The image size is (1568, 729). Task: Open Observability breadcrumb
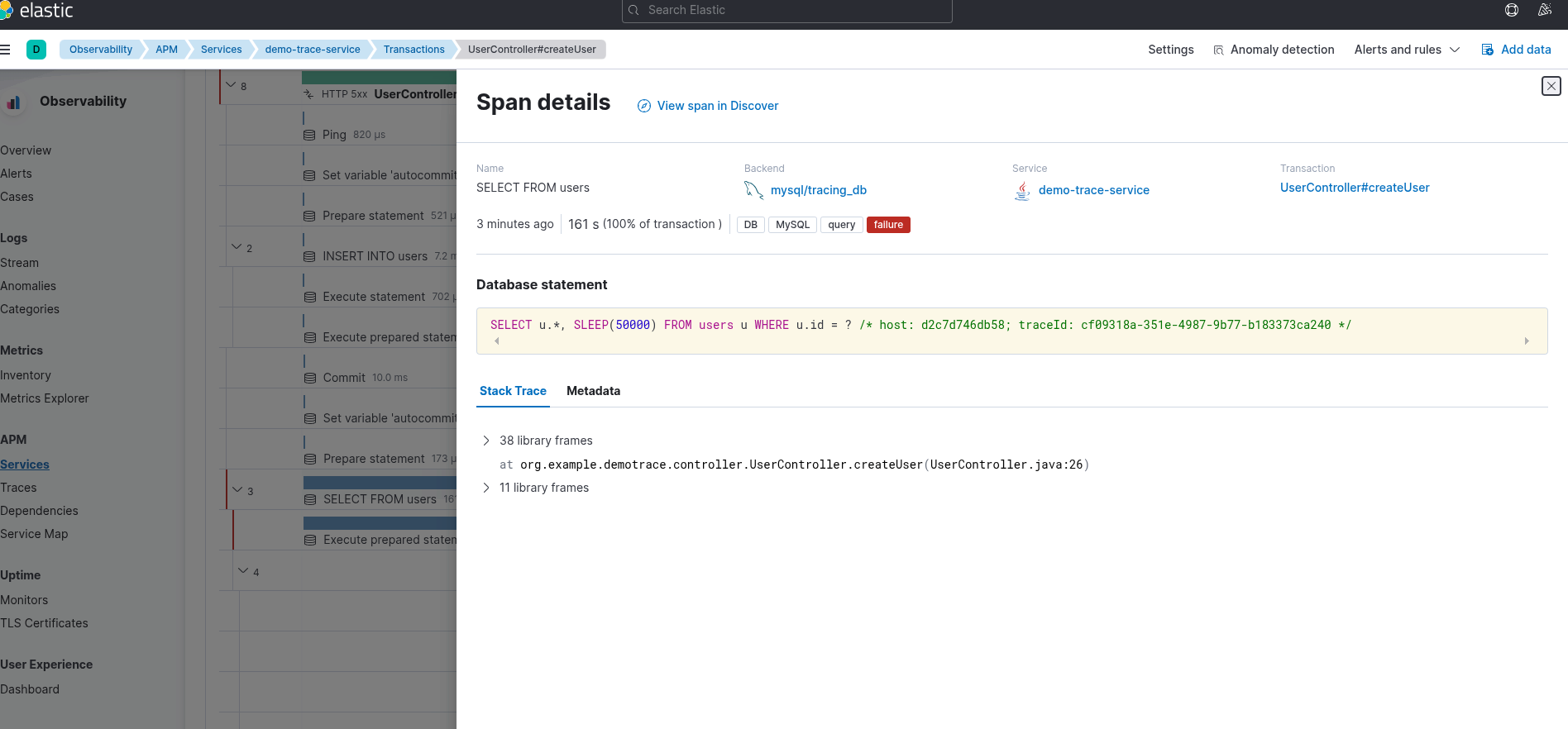pyautogui.click(x=101, y=50)
